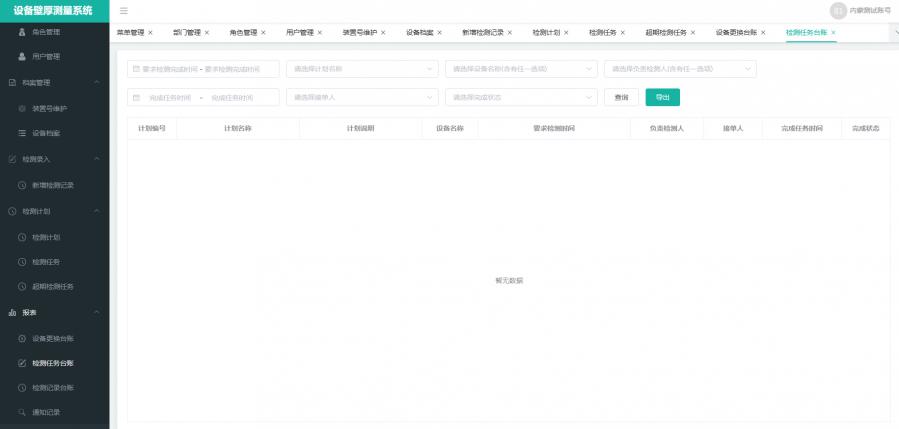This screenshot has height=429, width=899.
Task: Open 角色管理 in the sidebar
Action: 46,32
